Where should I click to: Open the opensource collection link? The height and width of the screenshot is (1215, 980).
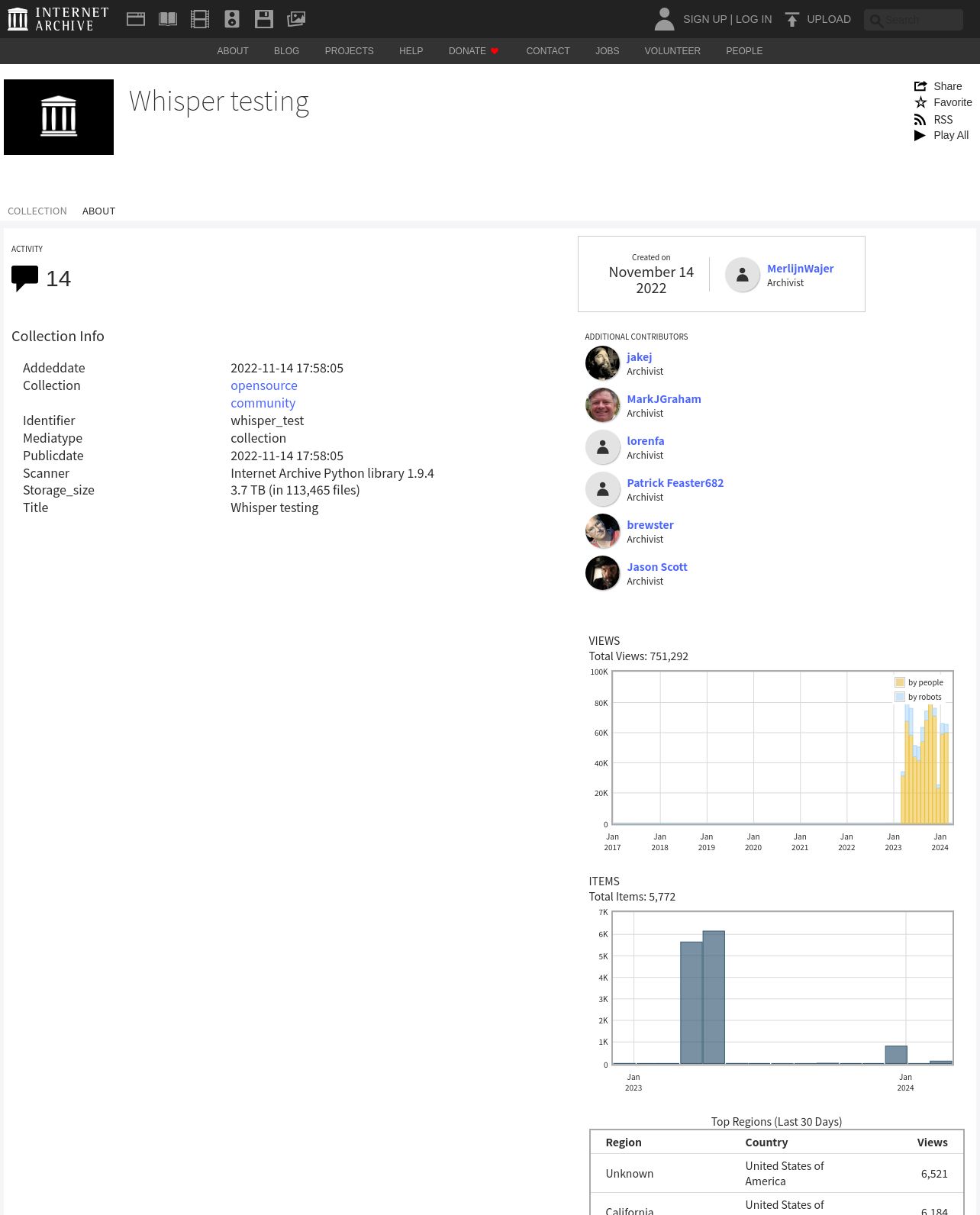coord(264,385)
